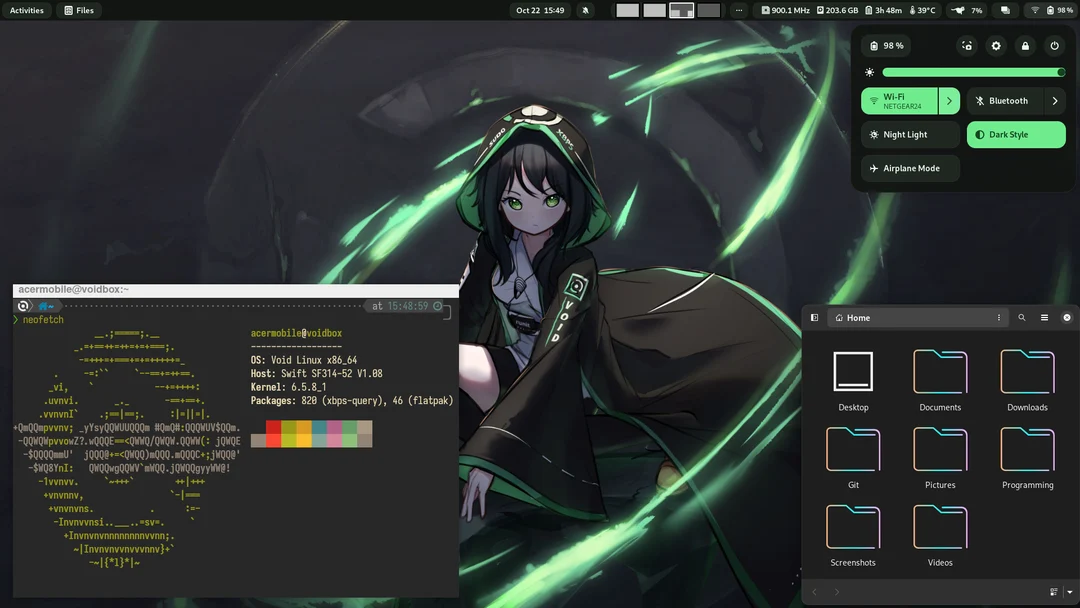Open search in the Files window
1080x608 pixels.
coord(1021,317)
